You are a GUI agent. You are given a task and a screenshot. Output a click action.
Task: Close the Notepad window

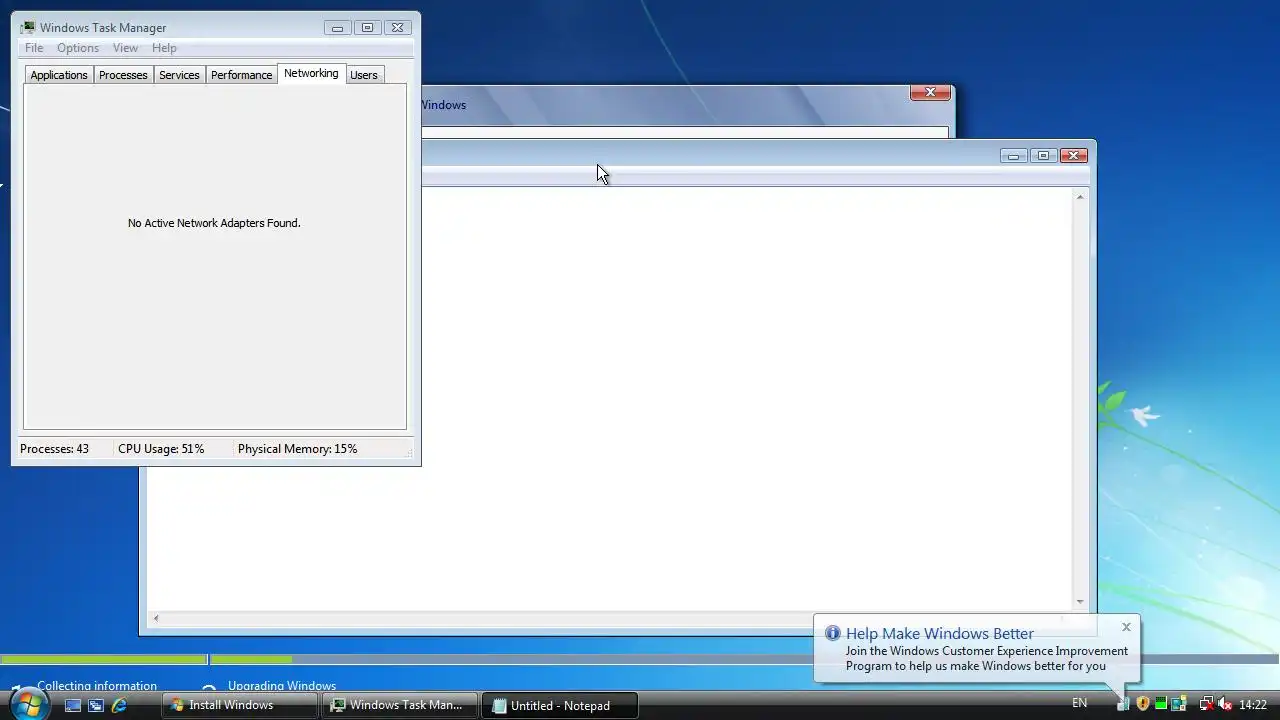coord(1073,156)
